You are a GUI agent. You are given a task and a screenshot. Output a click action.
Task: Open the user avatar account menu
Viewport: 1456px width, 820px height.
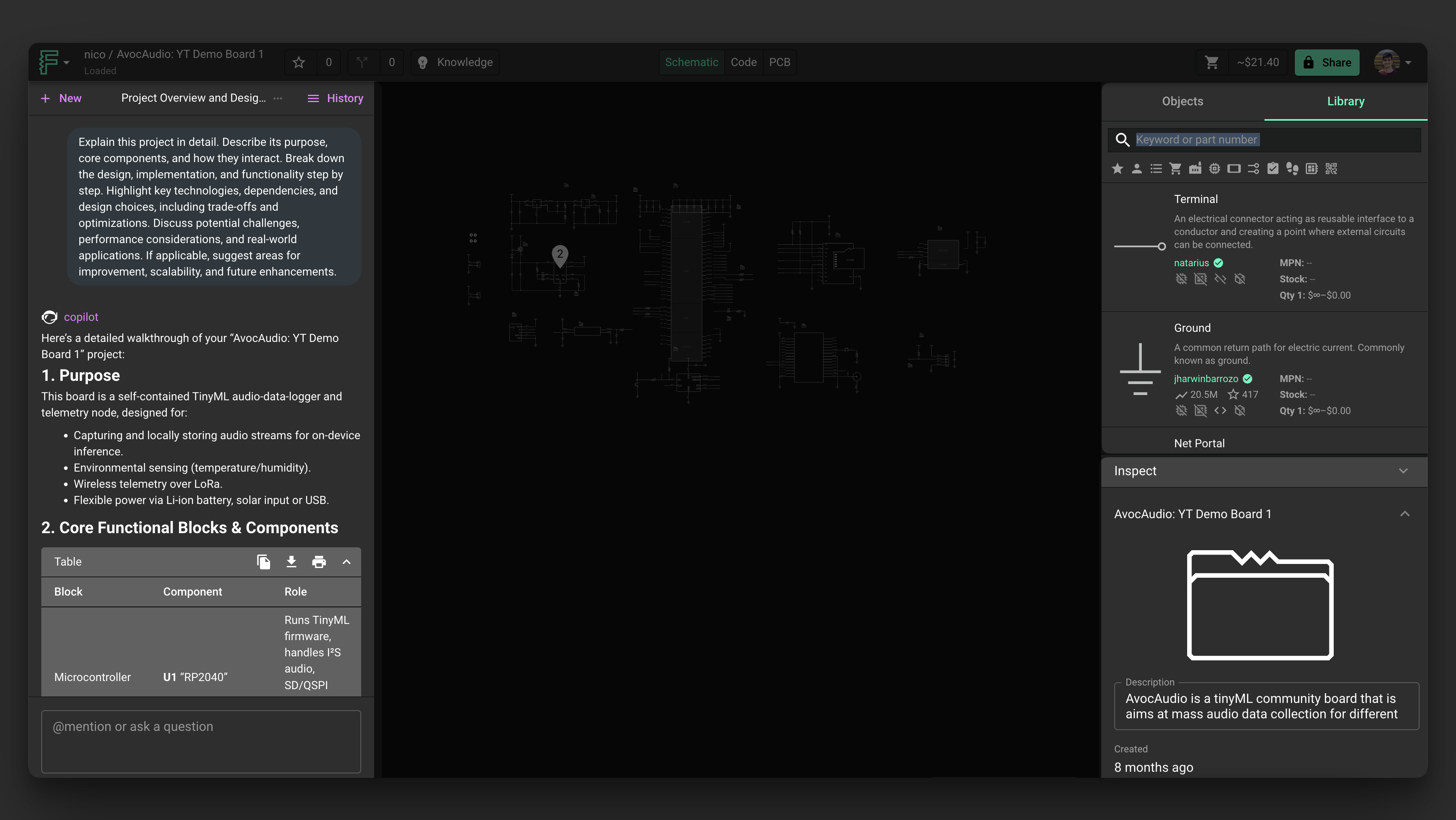pyautogui.click(x=1393, y=62)
